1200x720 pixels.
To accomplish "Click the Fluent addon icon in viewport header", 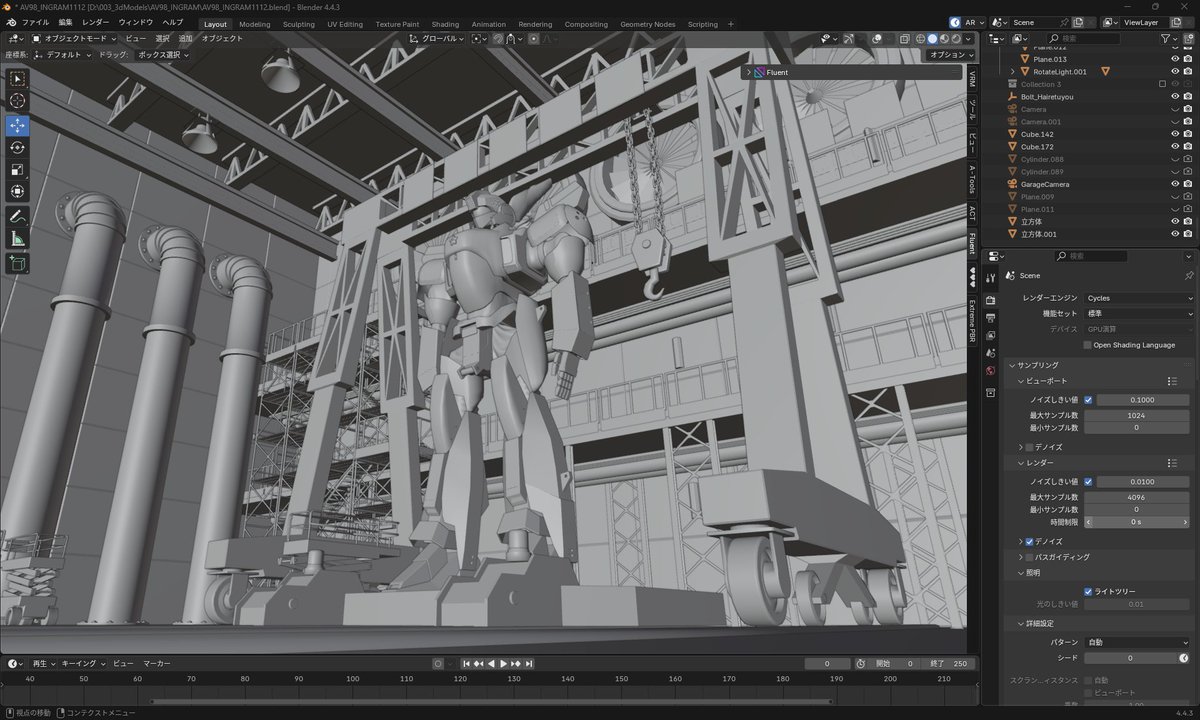I will tap(760, 72).
